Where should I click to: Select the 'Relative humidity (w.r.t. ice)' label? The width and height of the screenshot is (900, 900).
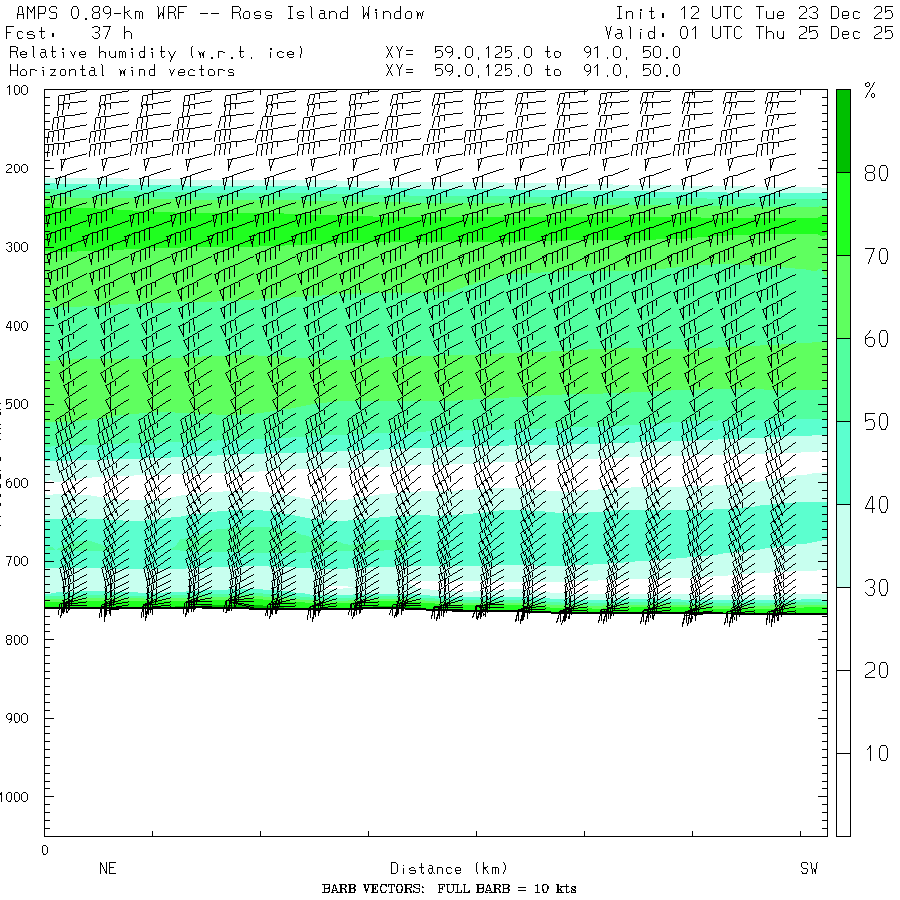pos(156,52)
